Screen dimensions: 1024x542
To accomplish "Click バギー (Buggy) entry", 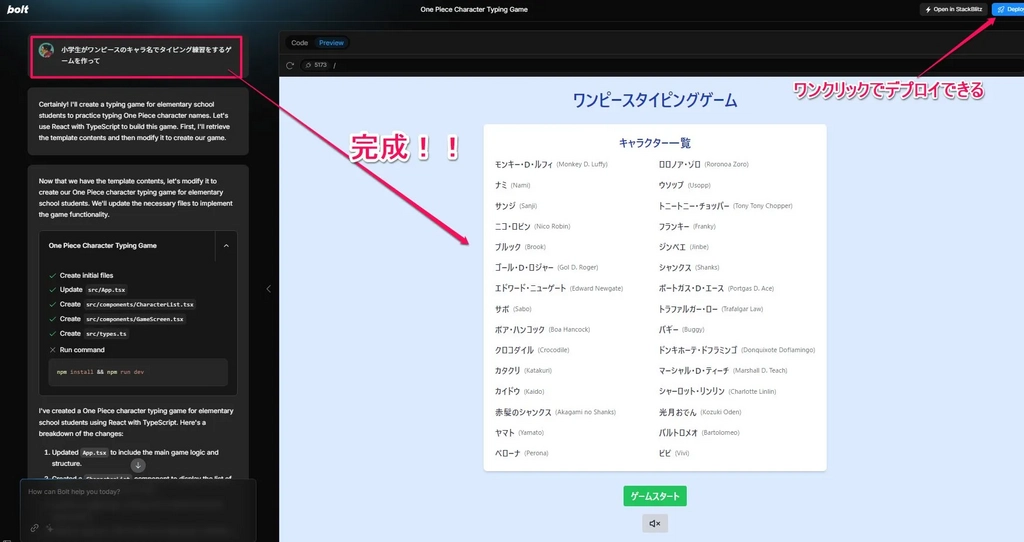I will click(x=681, y=330).
